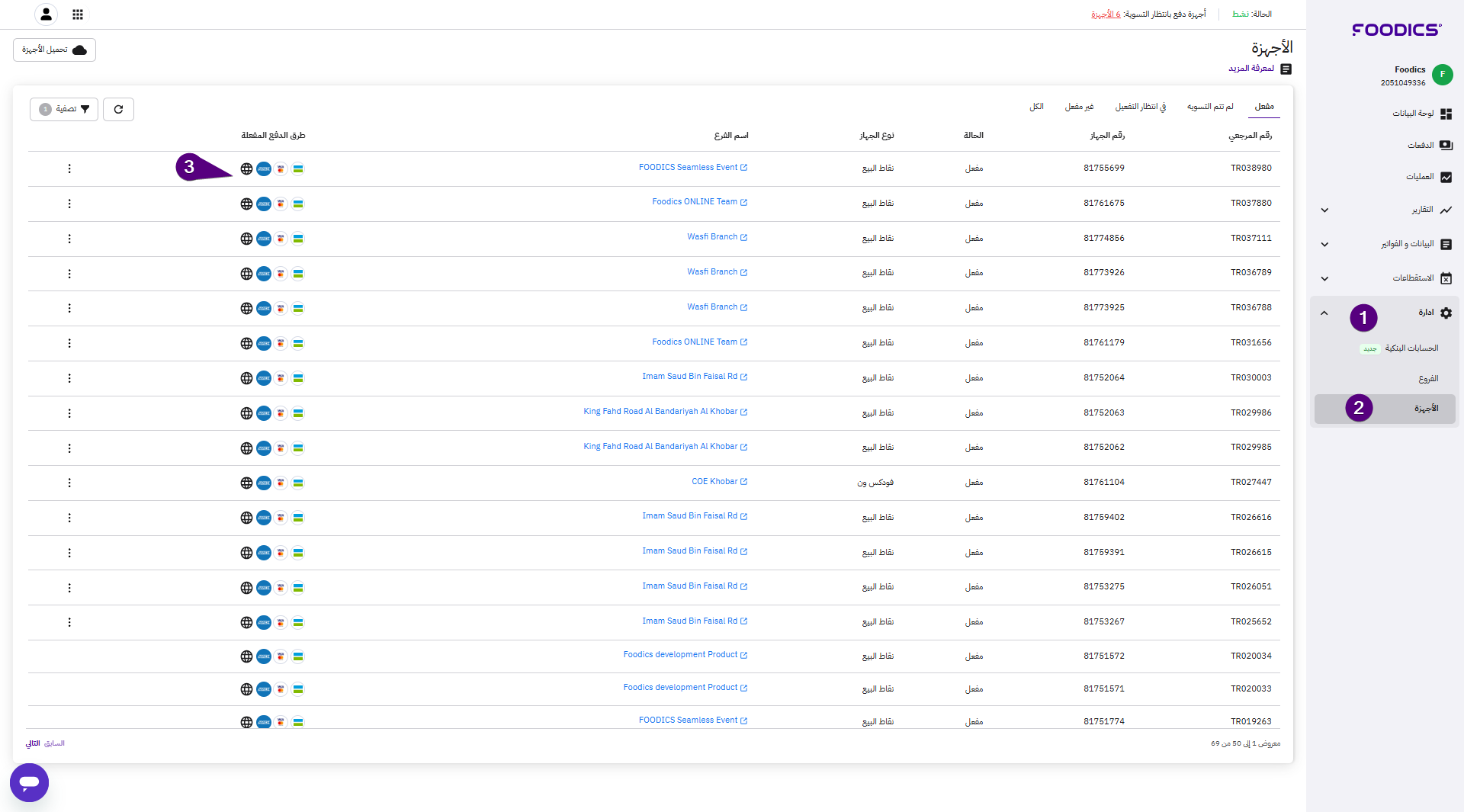Go to the التالي next page
The image size is (1464, 812).
[x=33, y=743]
